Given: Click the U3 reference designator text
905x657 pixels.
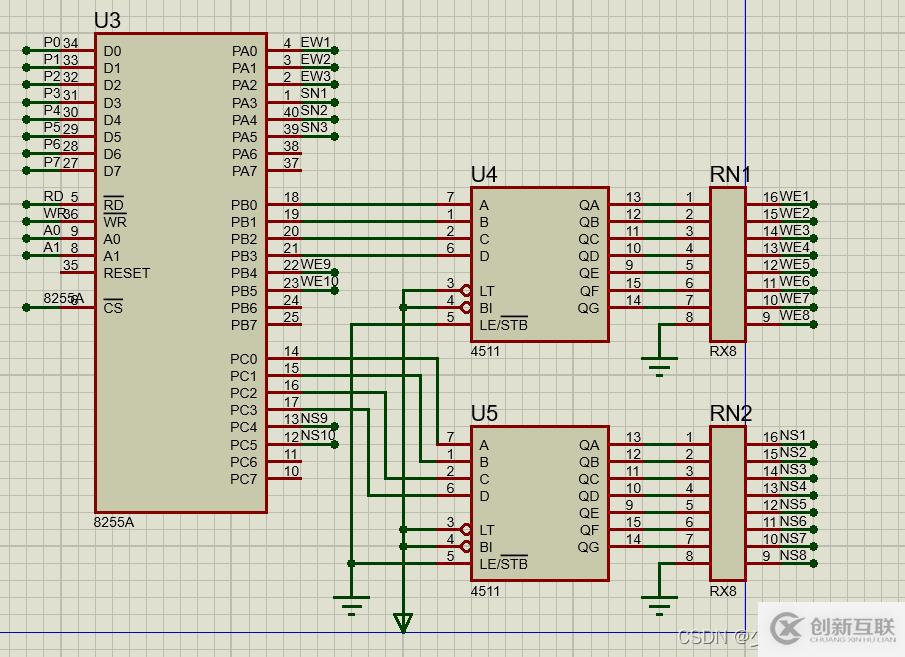Looking at the screenshot, I should click(x=107, y=20).
